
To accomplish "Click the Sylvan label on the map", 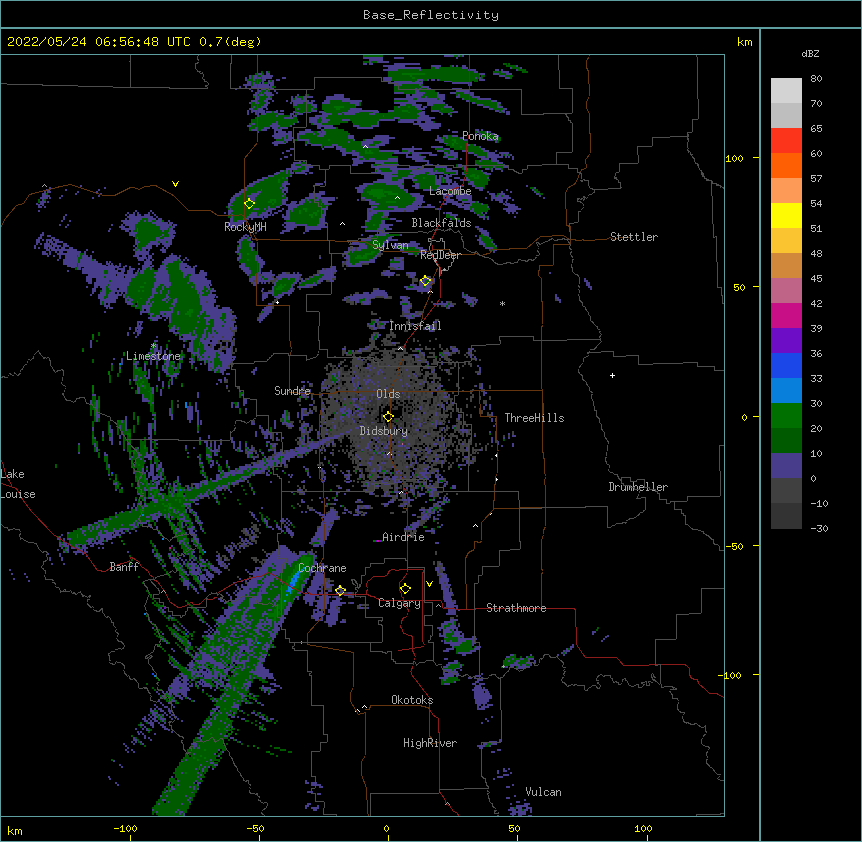I will [390, 245].
